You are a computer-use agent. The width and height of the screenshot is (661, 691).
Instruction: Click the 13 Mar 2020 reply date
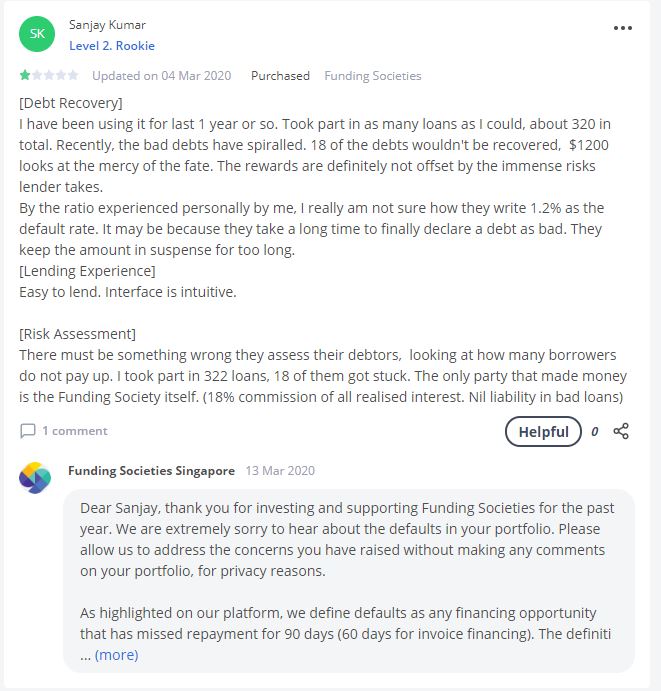[280, 470]
